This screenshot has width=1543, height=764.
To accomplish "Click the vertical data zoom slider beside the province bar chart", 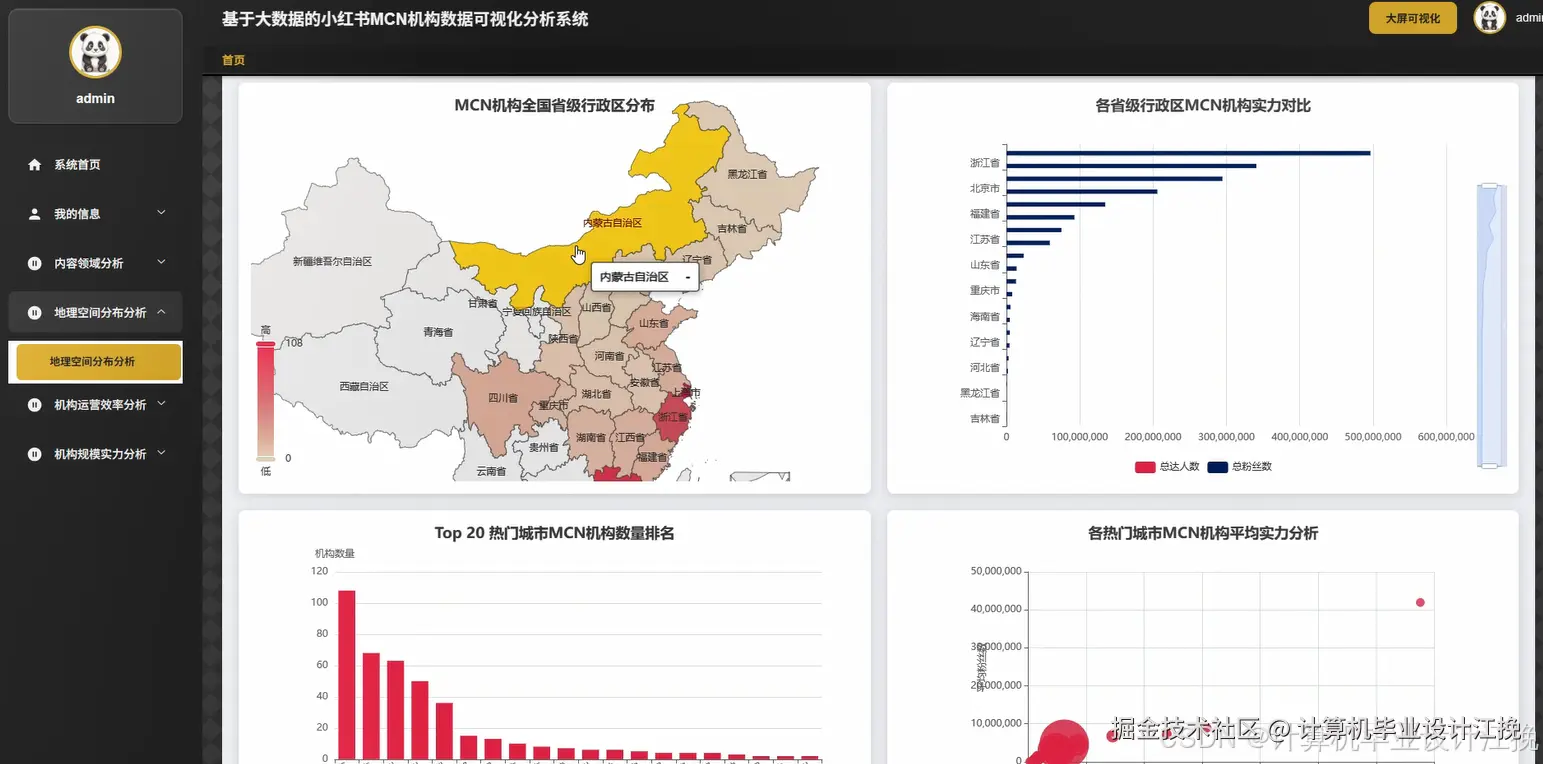I will click(1491, 325).
